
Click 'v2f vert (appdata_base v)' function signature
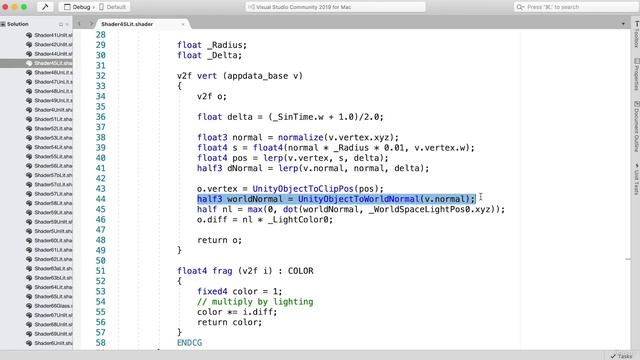240,76
